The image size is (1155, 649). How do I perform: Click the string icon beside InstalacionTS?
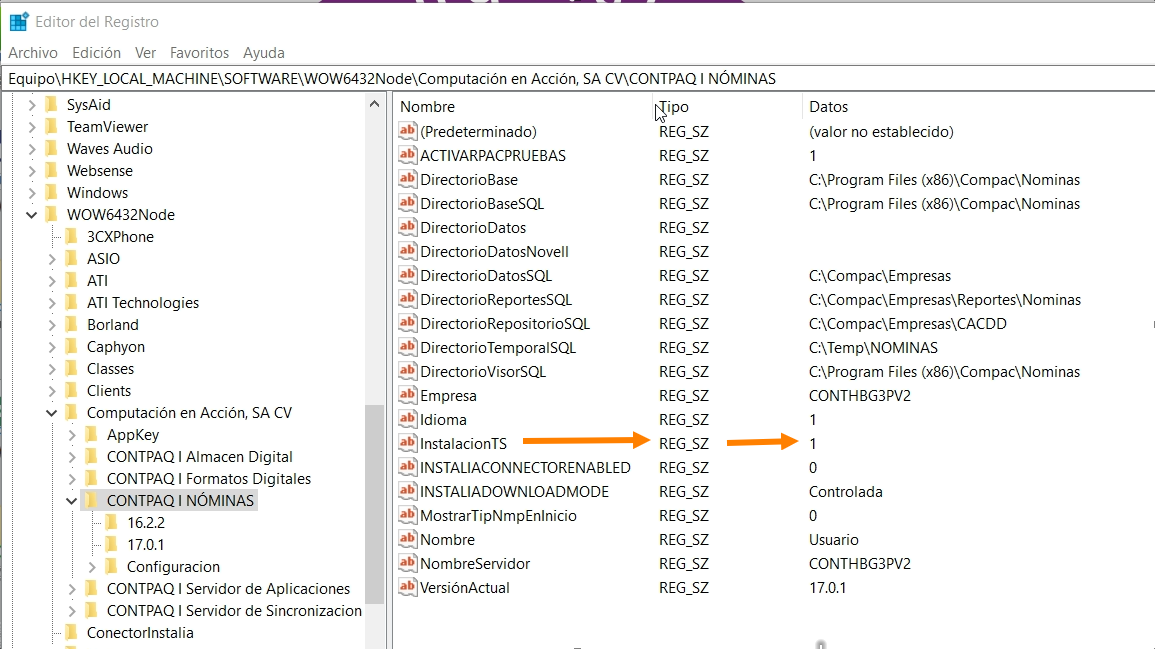[x=407, y=443]
